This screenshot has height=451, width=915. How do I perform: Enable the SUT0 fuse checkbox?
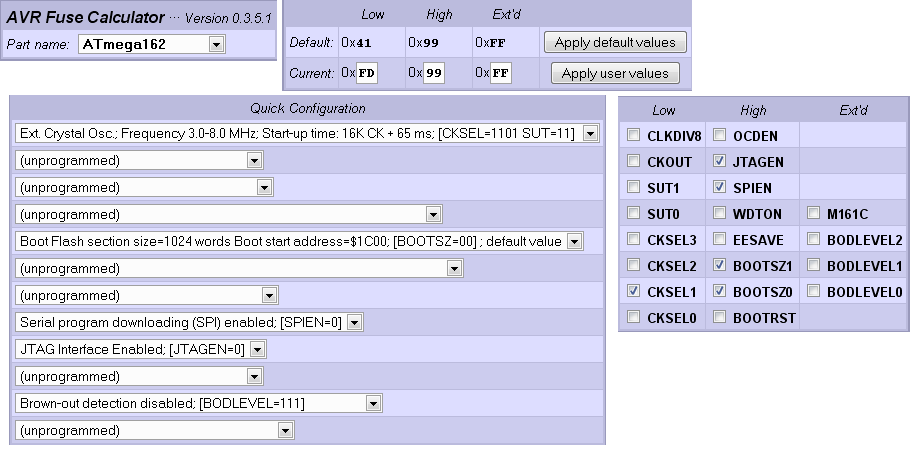(x=633, y=213)
